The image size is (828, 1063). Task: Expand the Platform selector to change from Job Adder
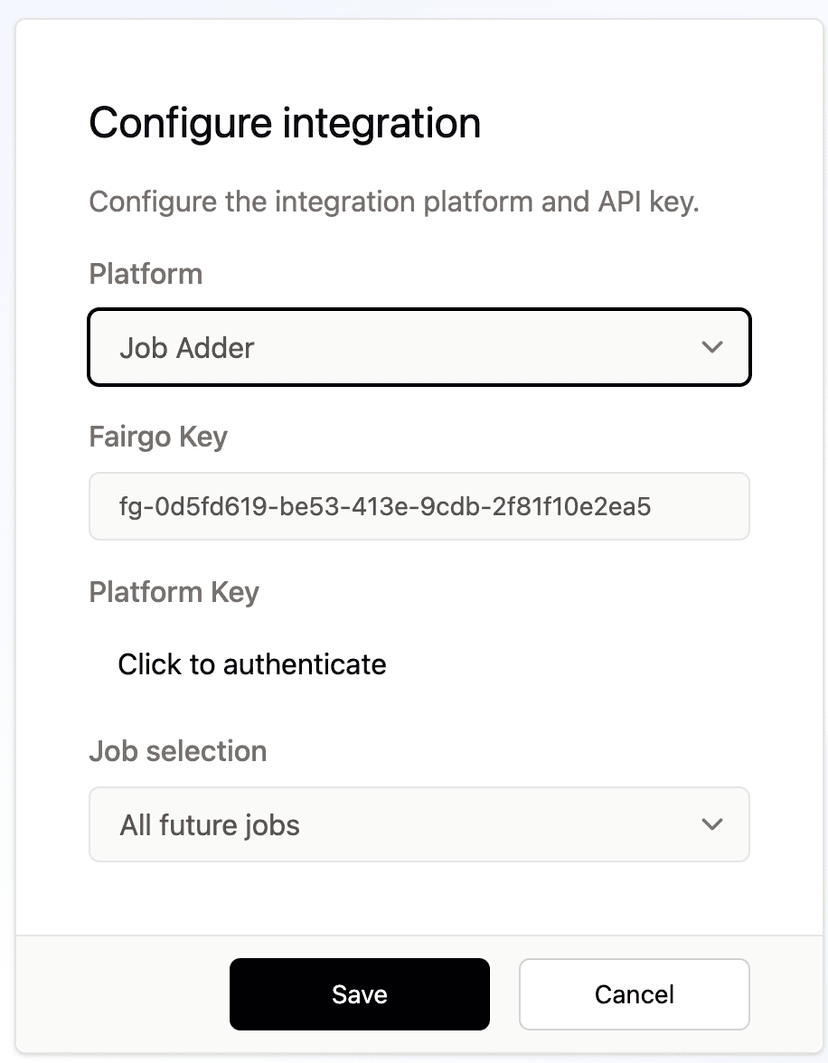(x=419, y=347)
